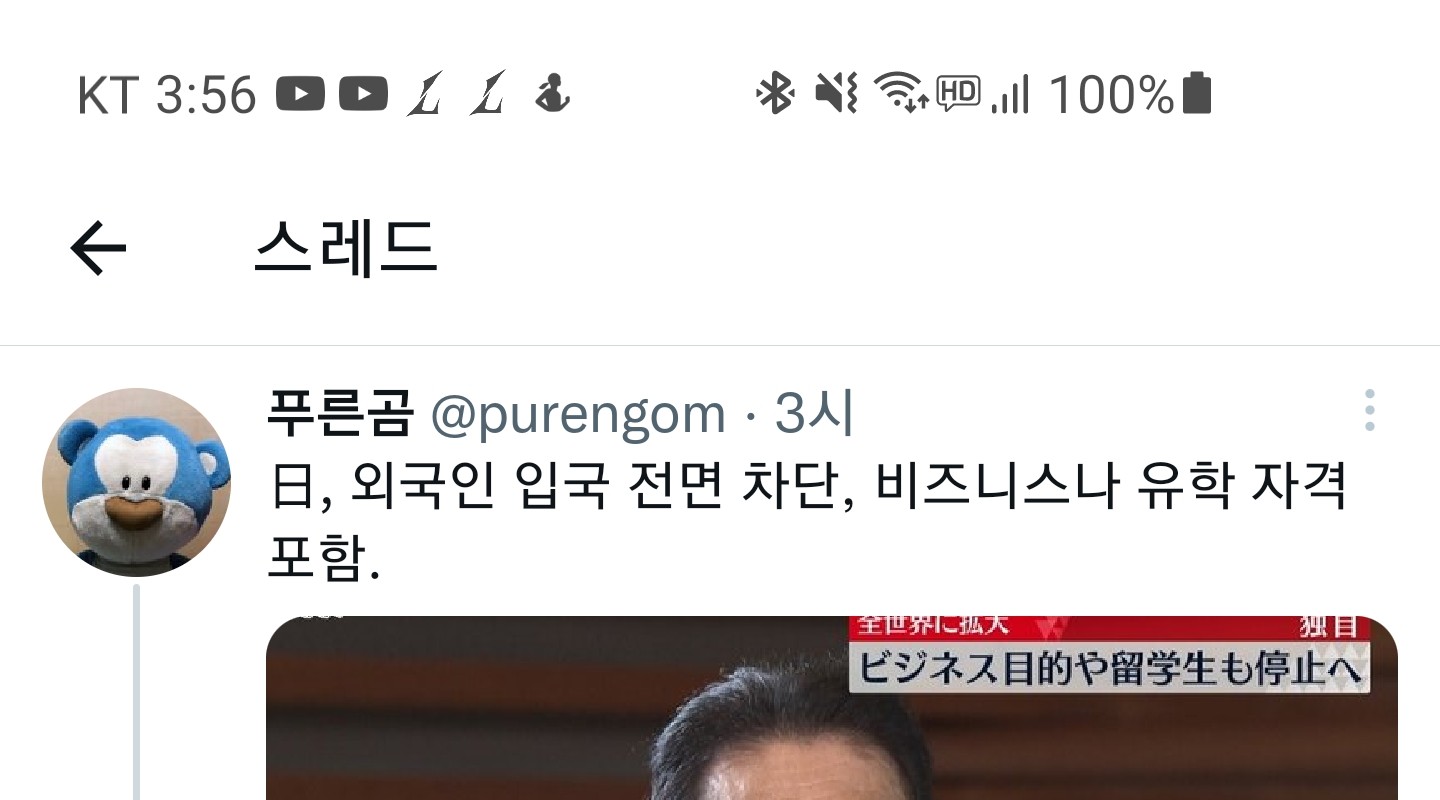
Task: Tap the 스레드 header title
Action: [346, 248]
